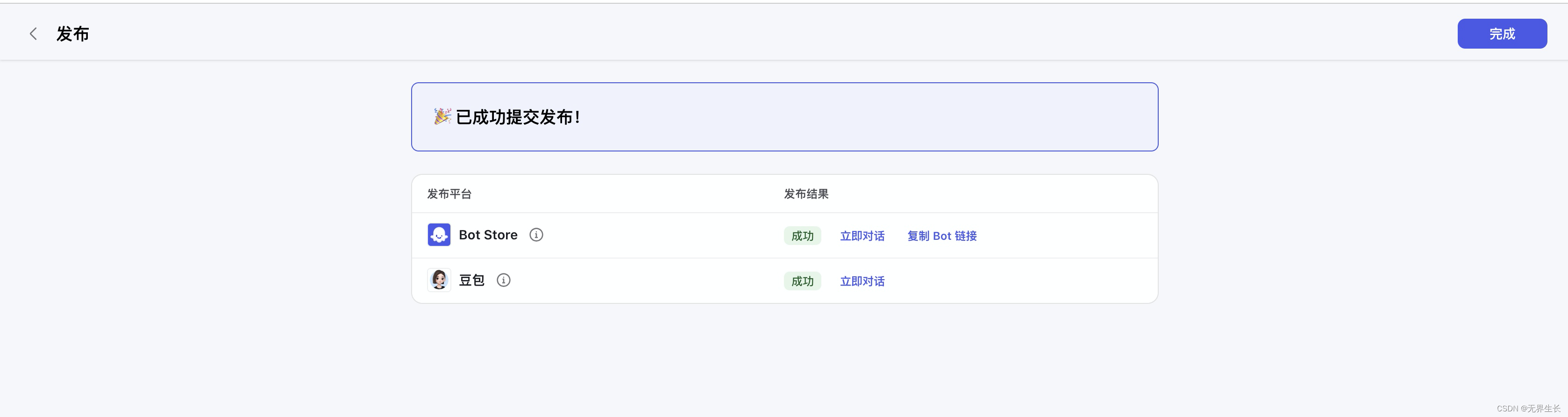The image size is (1568, 417).
Task: Click the 已成功提交发布 banner text
Action: [x=518, y=117]
